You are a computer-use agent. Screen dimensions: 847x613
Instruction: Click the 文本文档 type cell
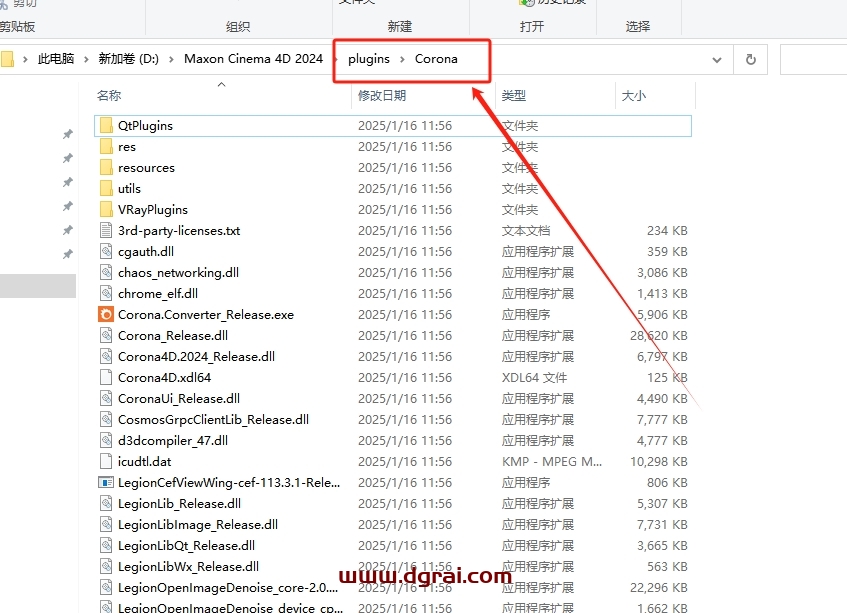(x=526, y=231)
